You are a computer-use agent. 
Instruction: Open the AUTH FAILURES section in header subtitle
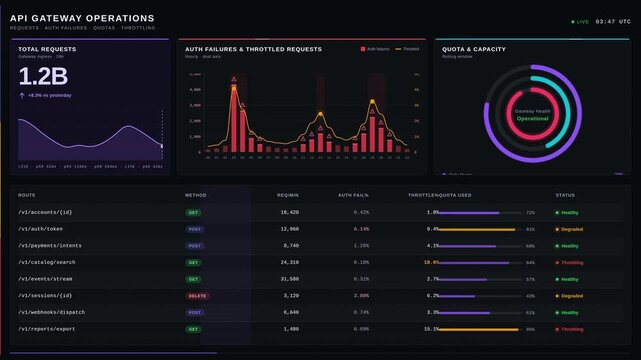(x=66, y=28)
